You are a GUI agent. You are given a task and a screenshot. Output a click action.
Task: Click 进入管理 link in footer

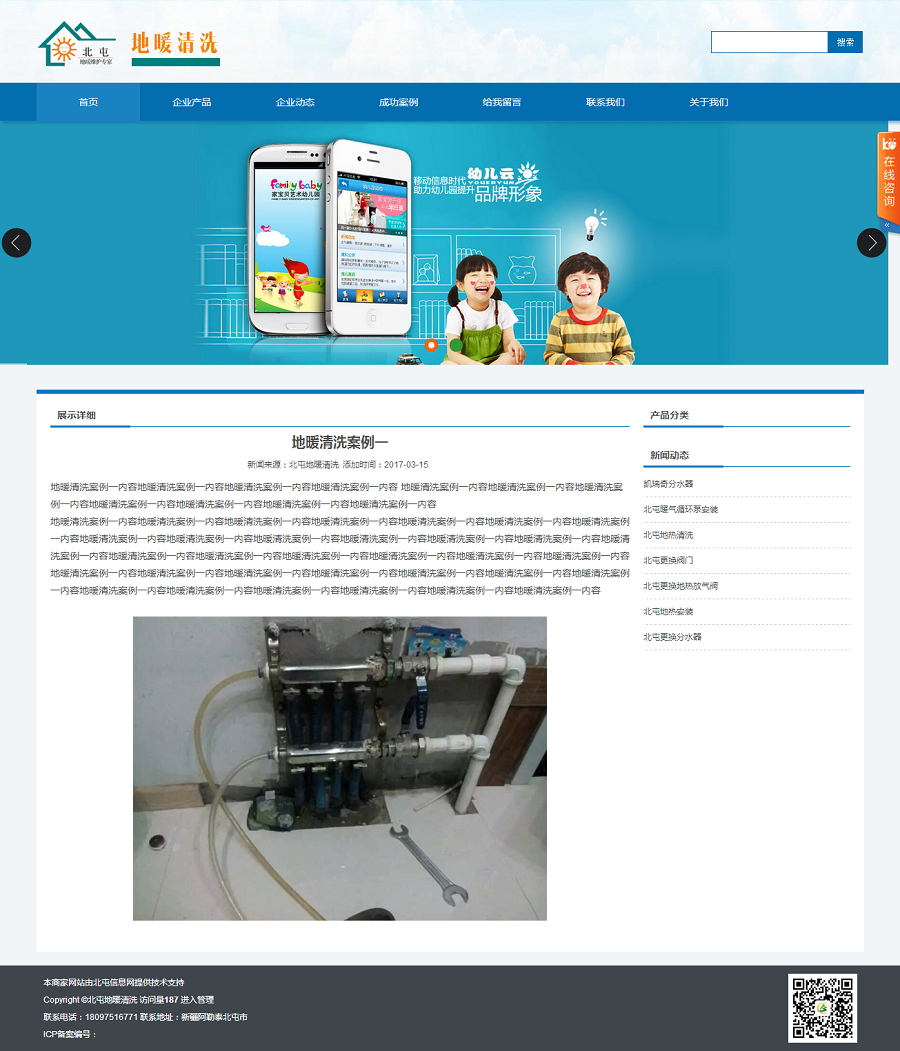pyautogui.click(x=197, y=999)
